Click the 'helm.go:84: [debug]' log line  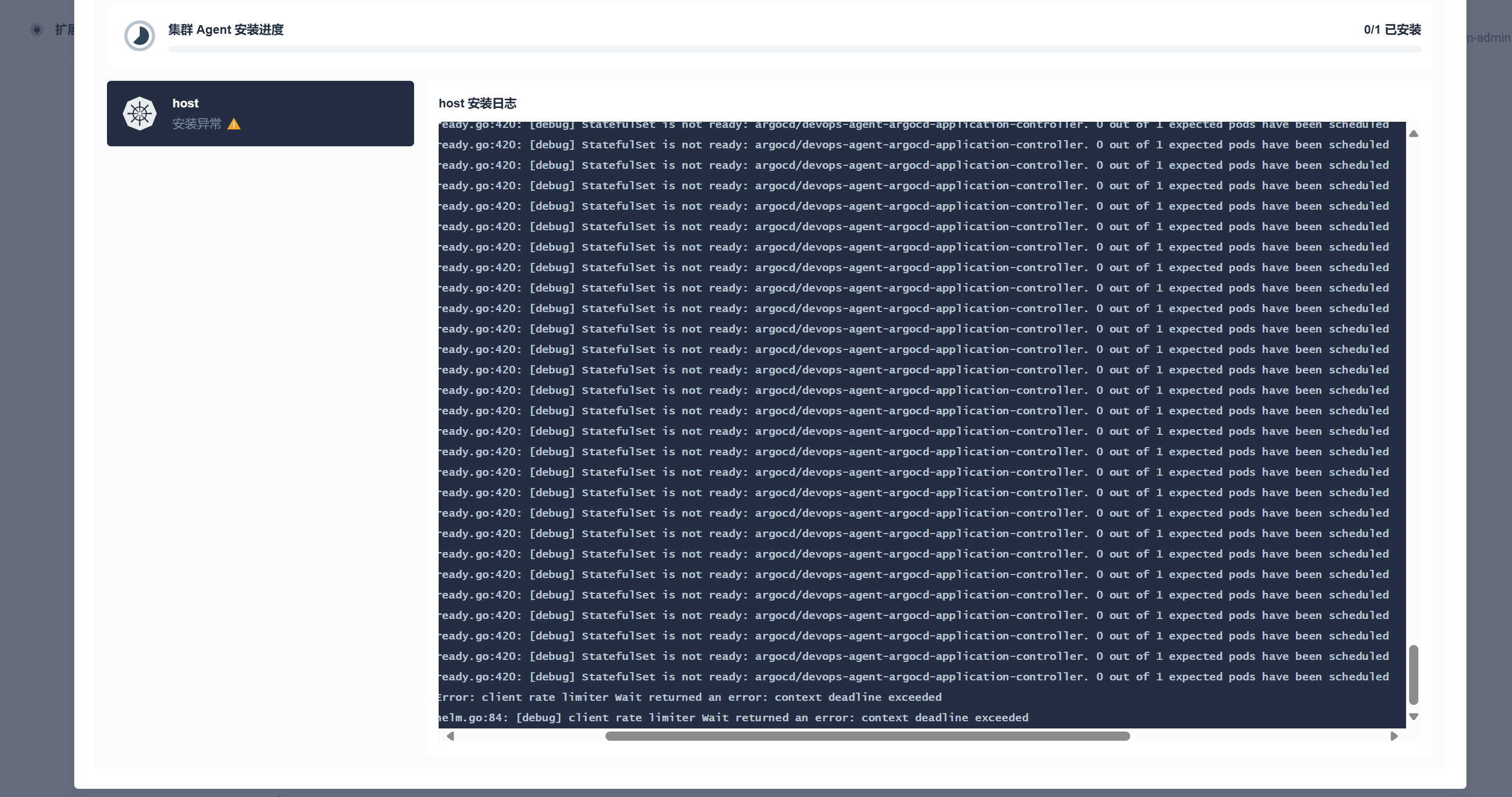733,717
